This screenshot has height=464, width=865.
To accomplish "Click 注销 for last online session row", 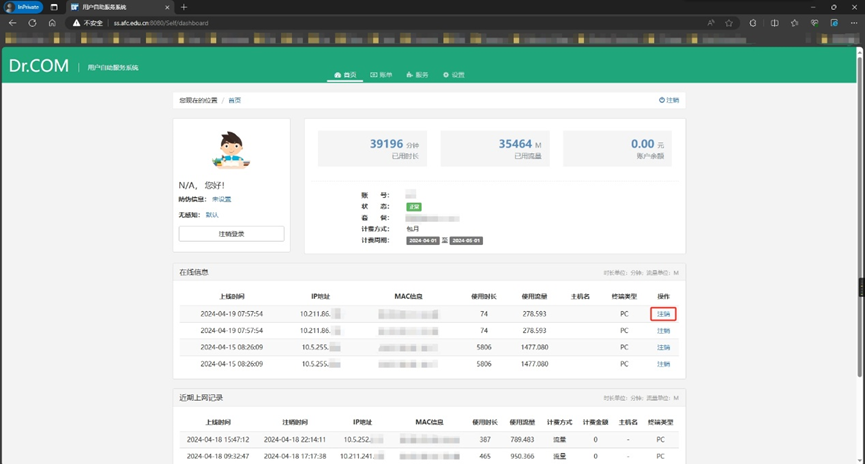I will click(x=663, y=364).
